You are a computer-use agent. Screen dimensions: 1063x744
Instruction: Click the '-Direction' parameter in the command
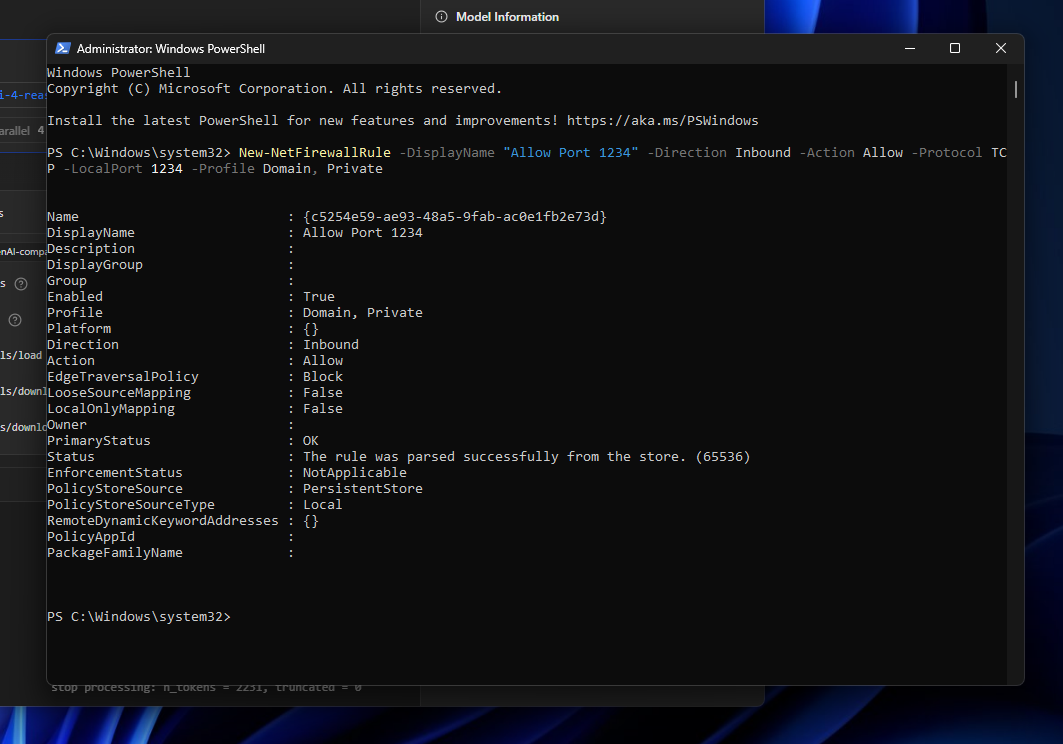(687, 153)
